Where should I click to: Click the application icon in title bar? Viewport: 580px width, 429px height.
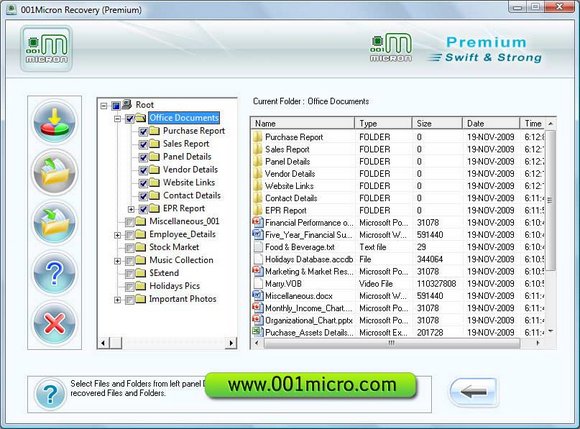pyautogui.click(x=11, y=10)
